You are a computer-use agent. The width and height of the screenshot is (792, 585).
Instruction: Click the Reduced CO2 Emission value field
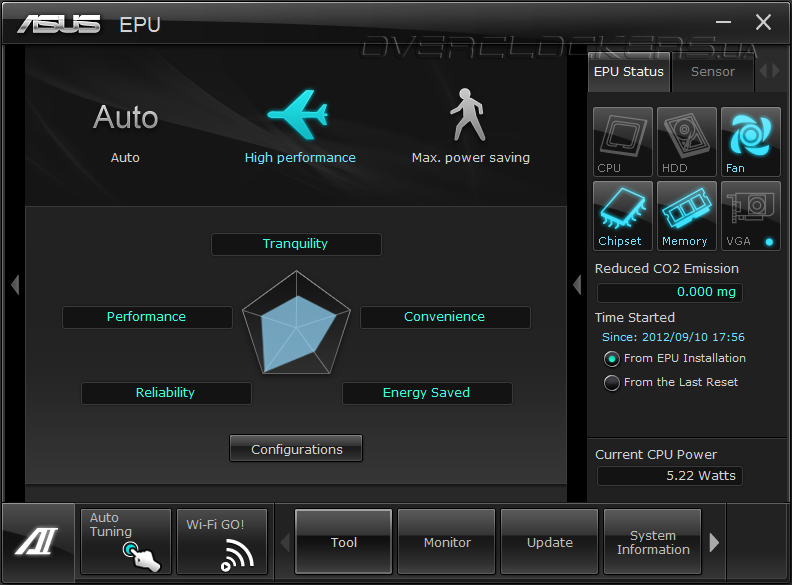[x=670, y=292]
